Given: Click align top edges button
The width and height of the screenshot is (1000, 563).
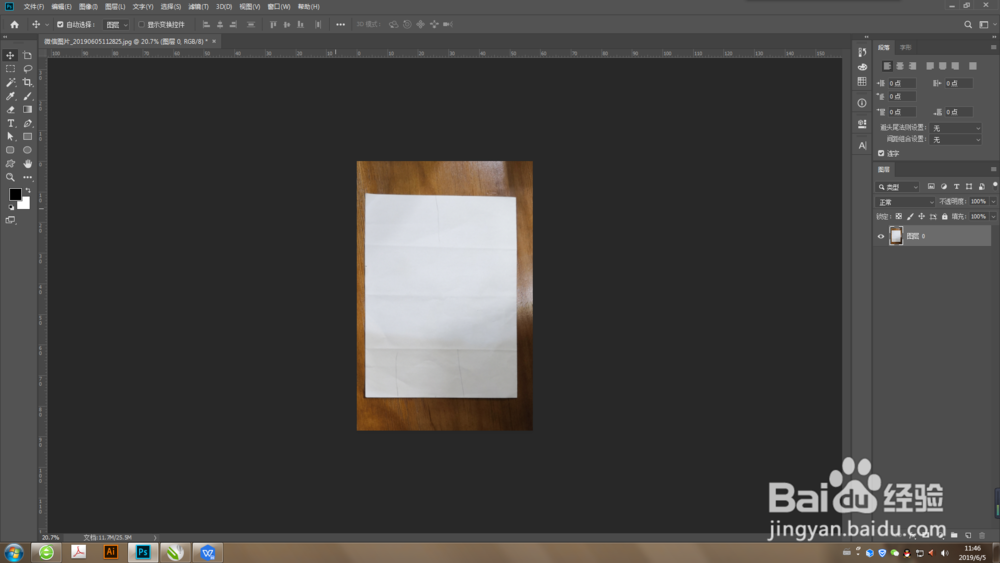Looking at the screenshot, I should 273,25.
